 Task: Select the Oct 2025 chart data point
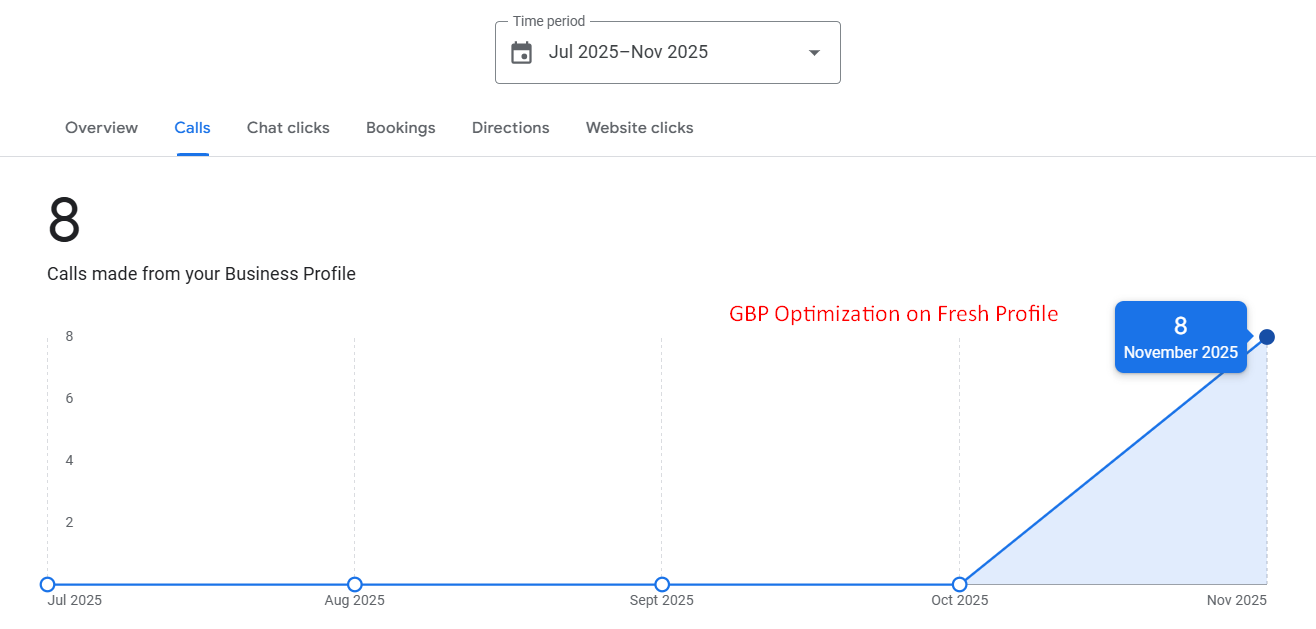pyautogui.click(x=959, y=584)
